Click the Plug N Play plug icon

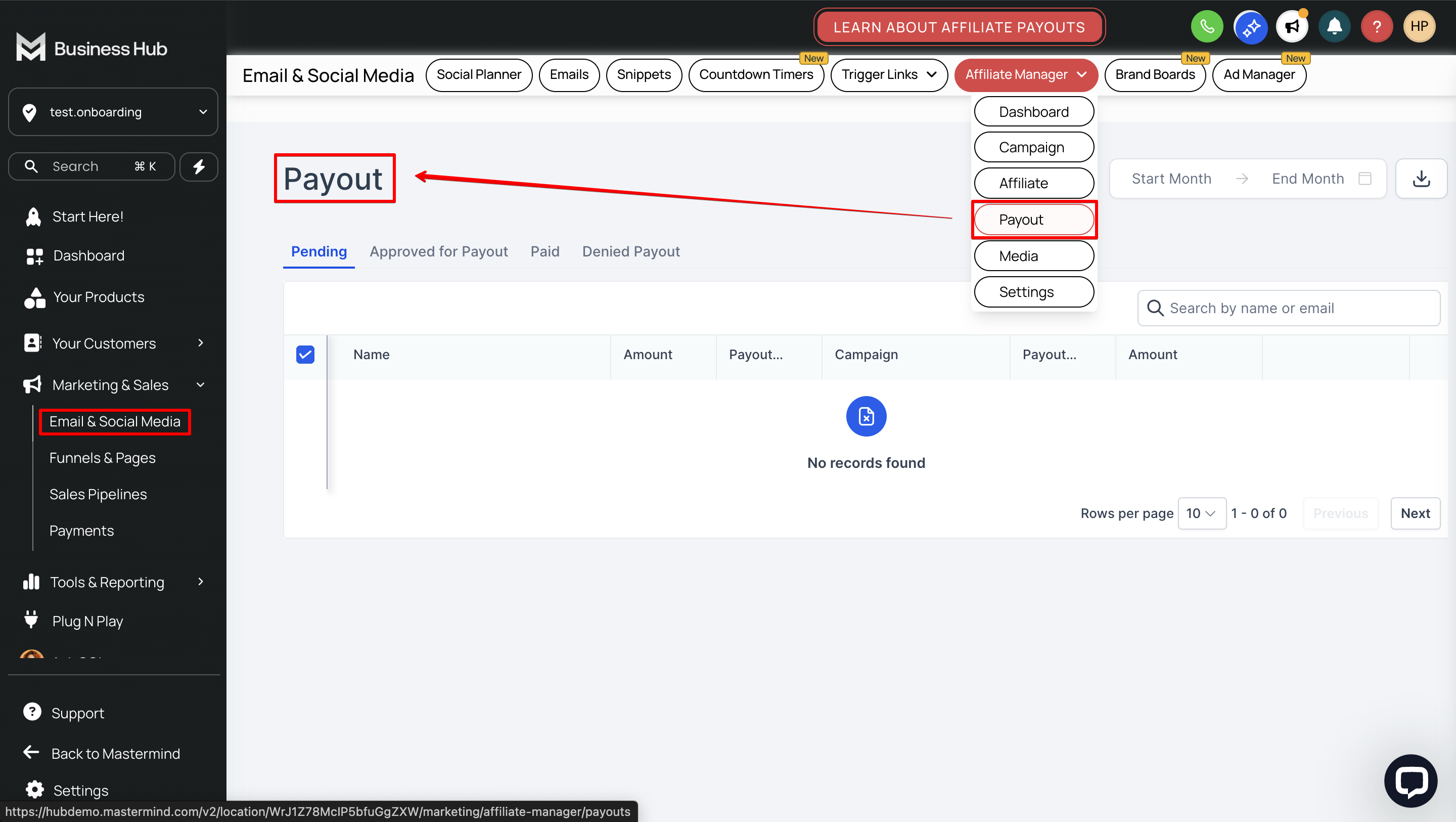click(31, 620)
